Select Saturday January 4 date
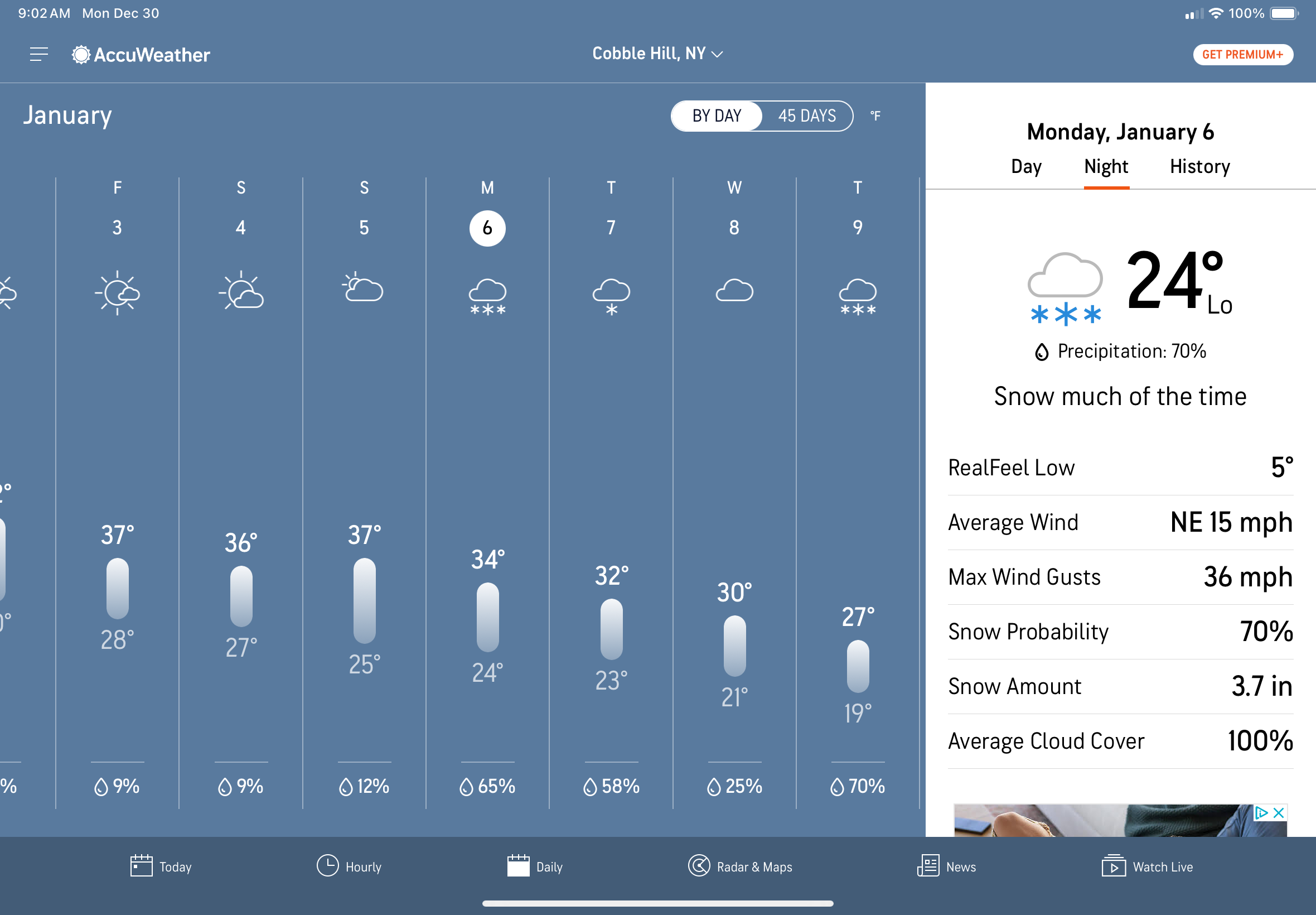Screen dimensions: 1316x915 pos(241,228)
